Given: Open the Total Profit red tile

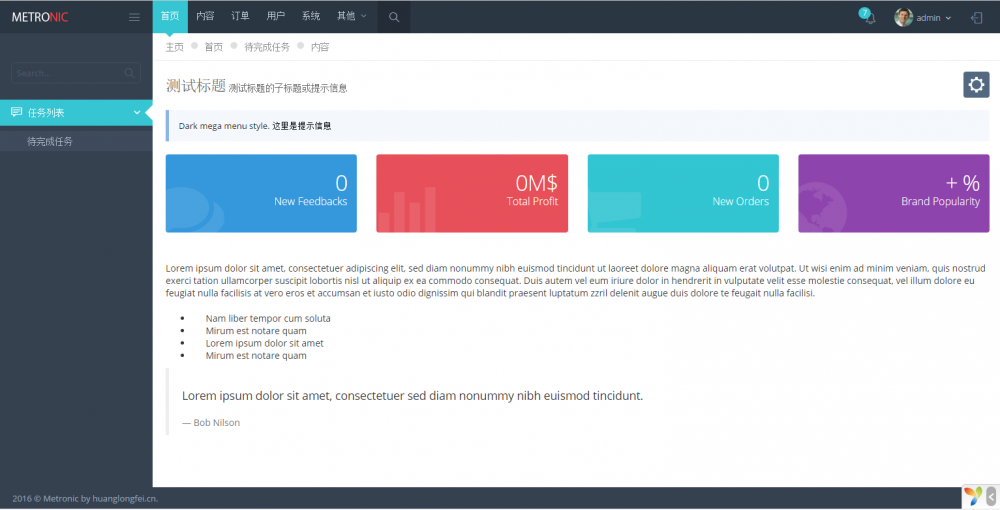Looking at the screenshot, I should (472, 193).
